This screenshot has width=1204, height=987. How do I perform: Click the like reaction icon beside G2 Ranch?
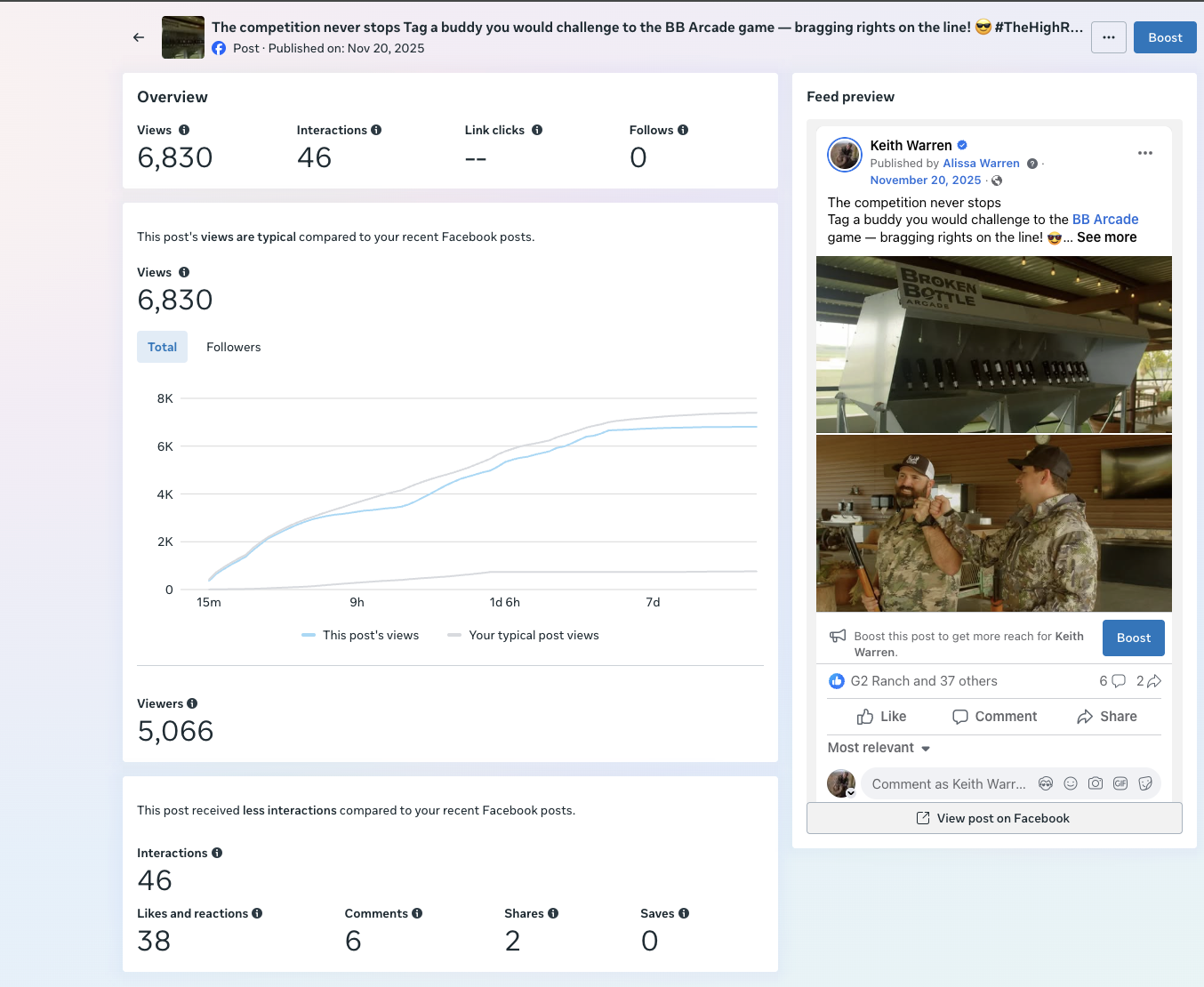coord(837,681)
